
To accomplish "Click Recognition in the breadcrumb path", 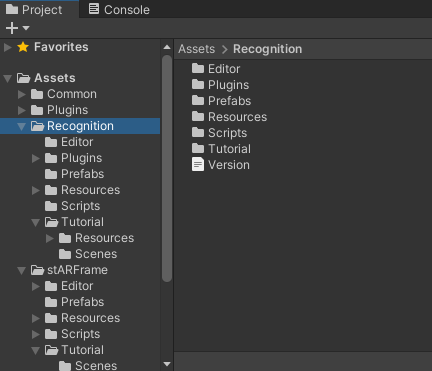I will pyautogui.click(x=267, y=49).
